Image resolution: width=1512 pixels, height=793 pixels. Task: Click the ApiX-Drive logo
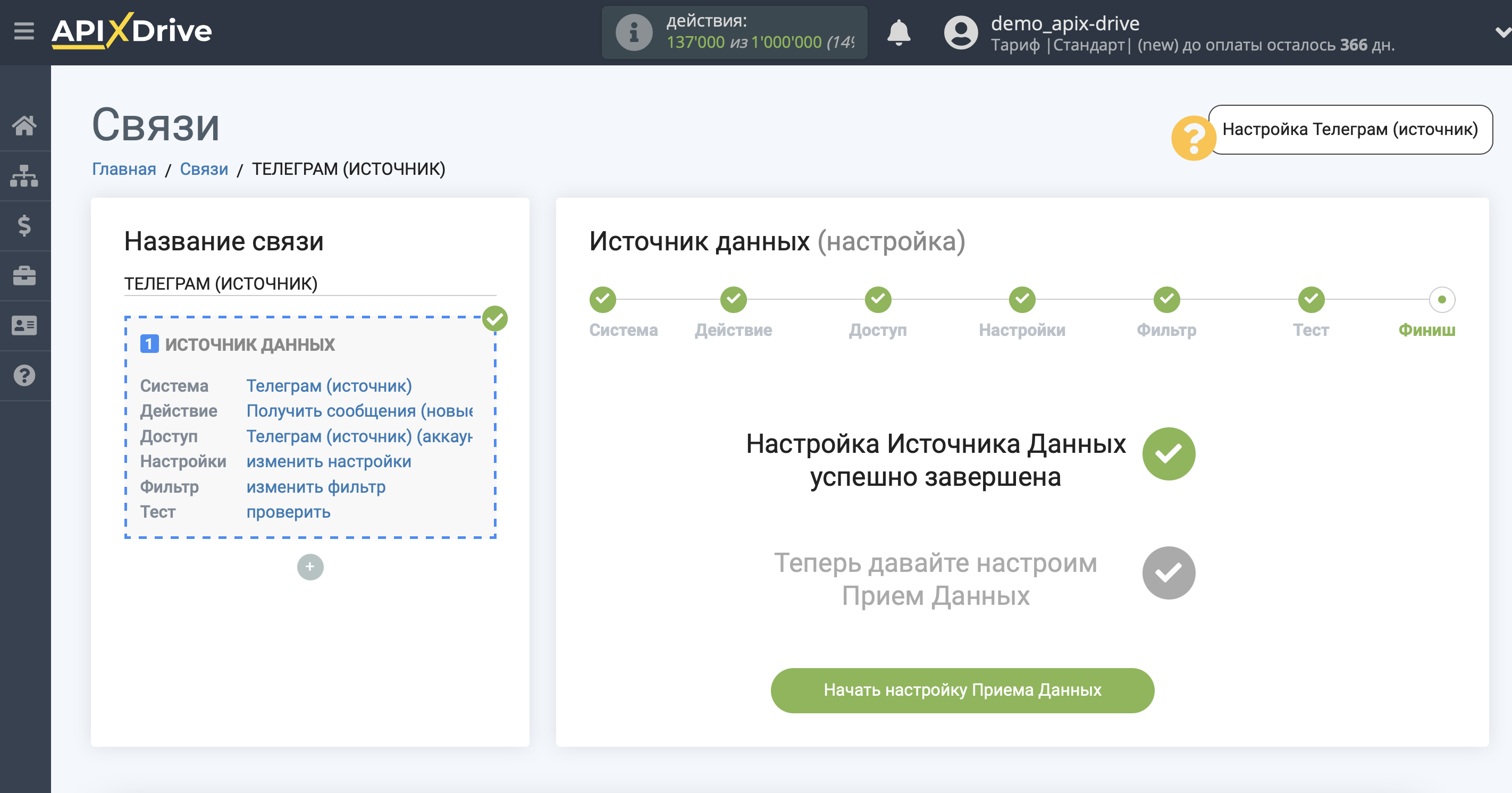(x=131, y=30)
